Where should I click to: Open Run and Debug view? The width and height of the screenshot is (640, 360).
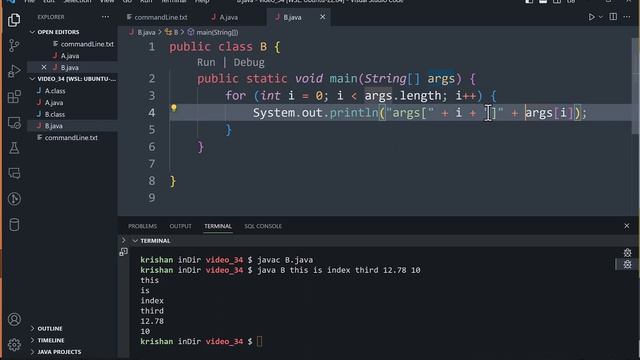pyautogui.click(x=14, y=71)
